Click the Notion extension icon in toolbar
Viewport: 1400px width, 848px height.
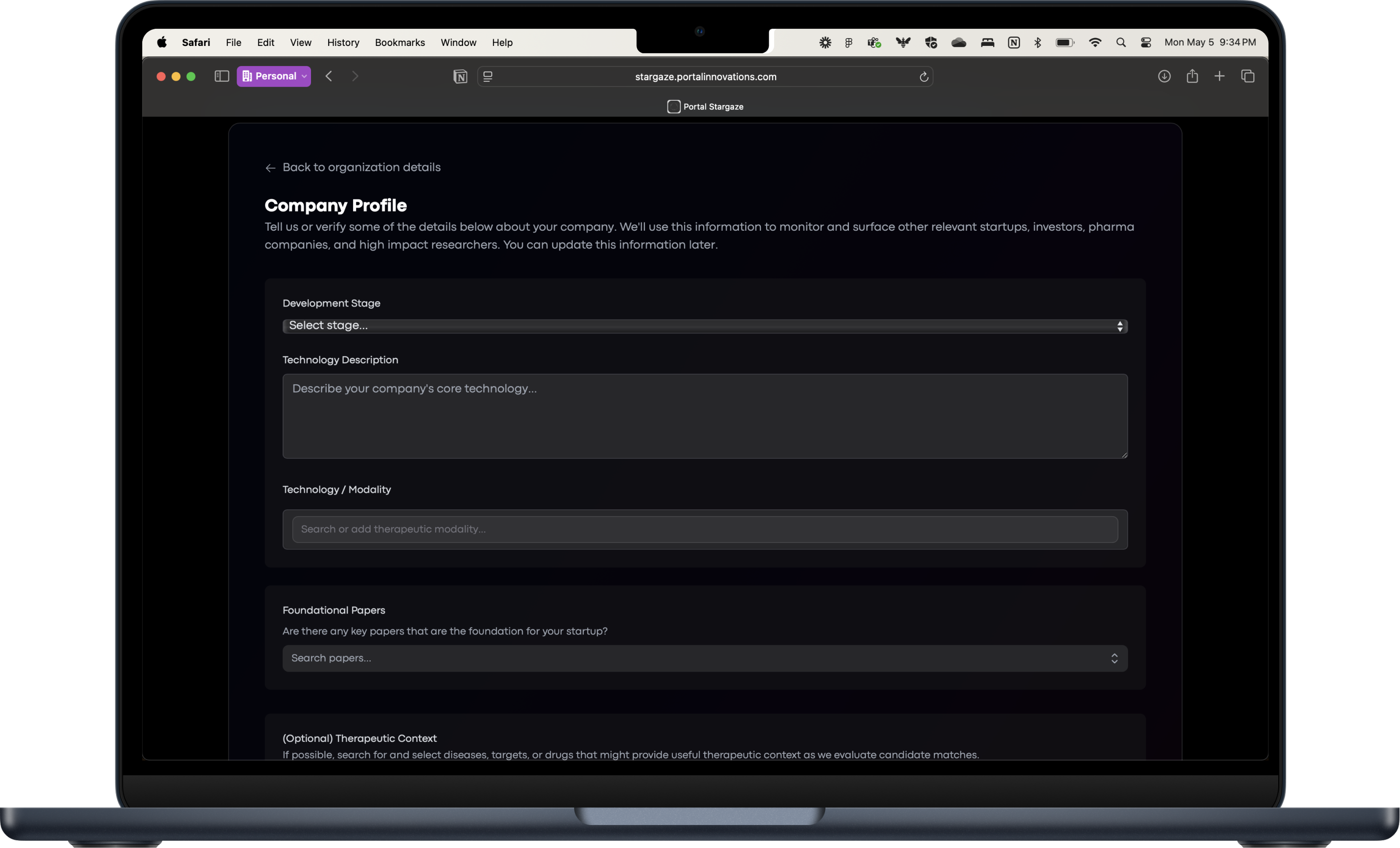point(460,77)
